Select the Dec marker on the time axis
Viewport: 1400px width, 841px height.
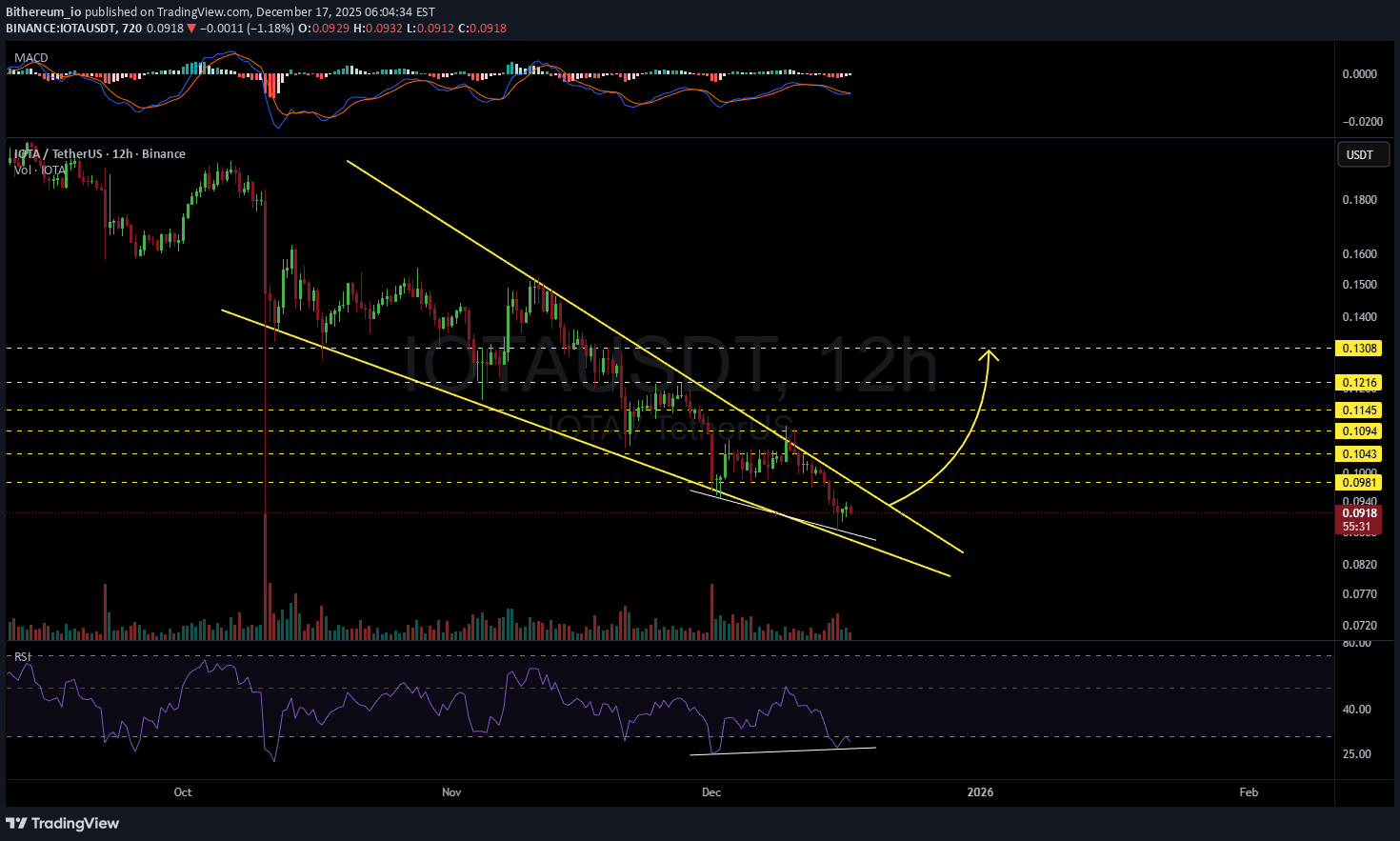tap(710, 792)
